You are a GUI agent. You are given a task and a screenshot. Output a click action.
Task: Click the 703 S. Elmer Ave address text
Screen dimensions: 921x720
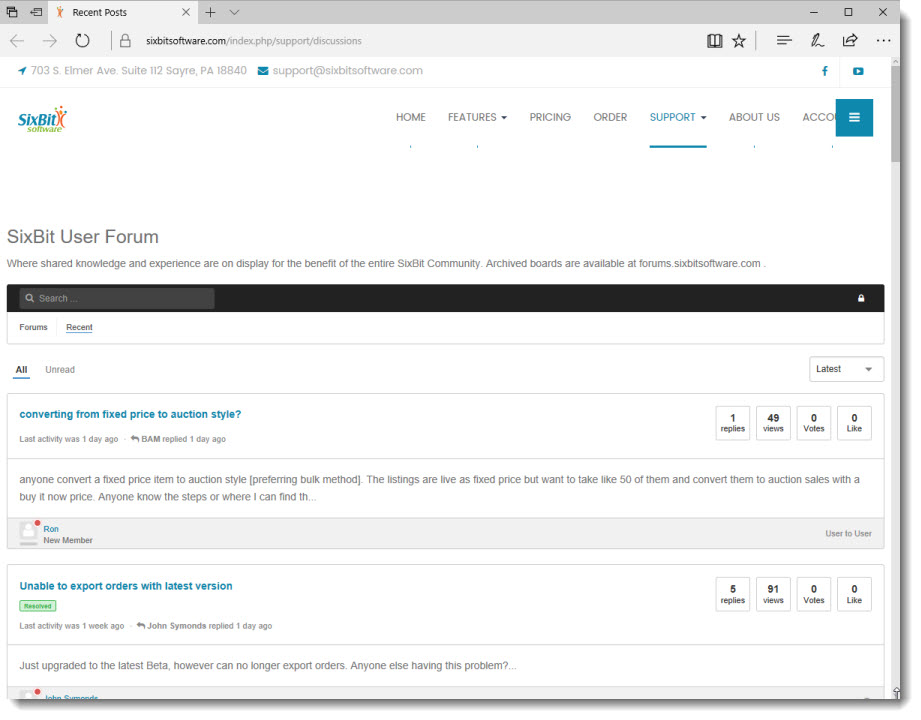[x=139, y=70]
